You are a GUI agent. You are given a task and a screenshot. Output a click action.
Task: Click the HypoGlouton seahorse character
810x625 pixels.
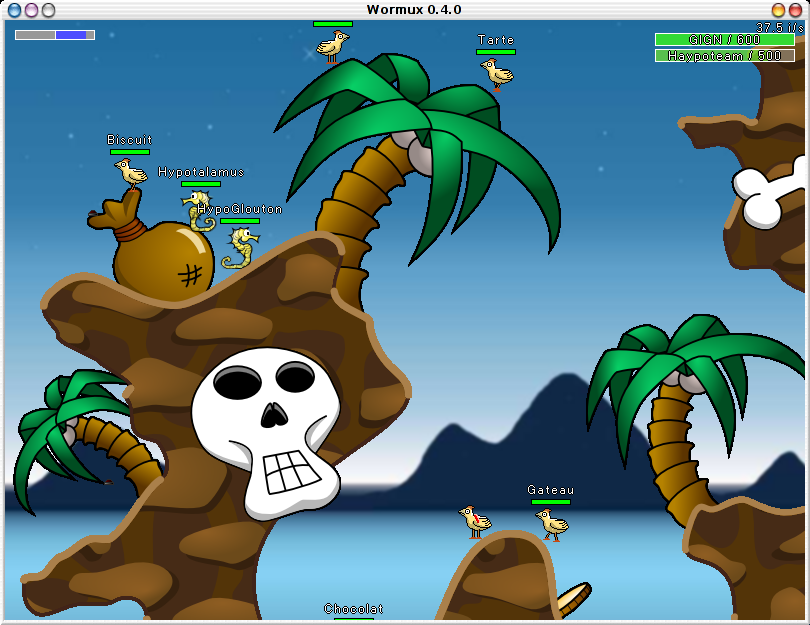[x=240, y=248]
